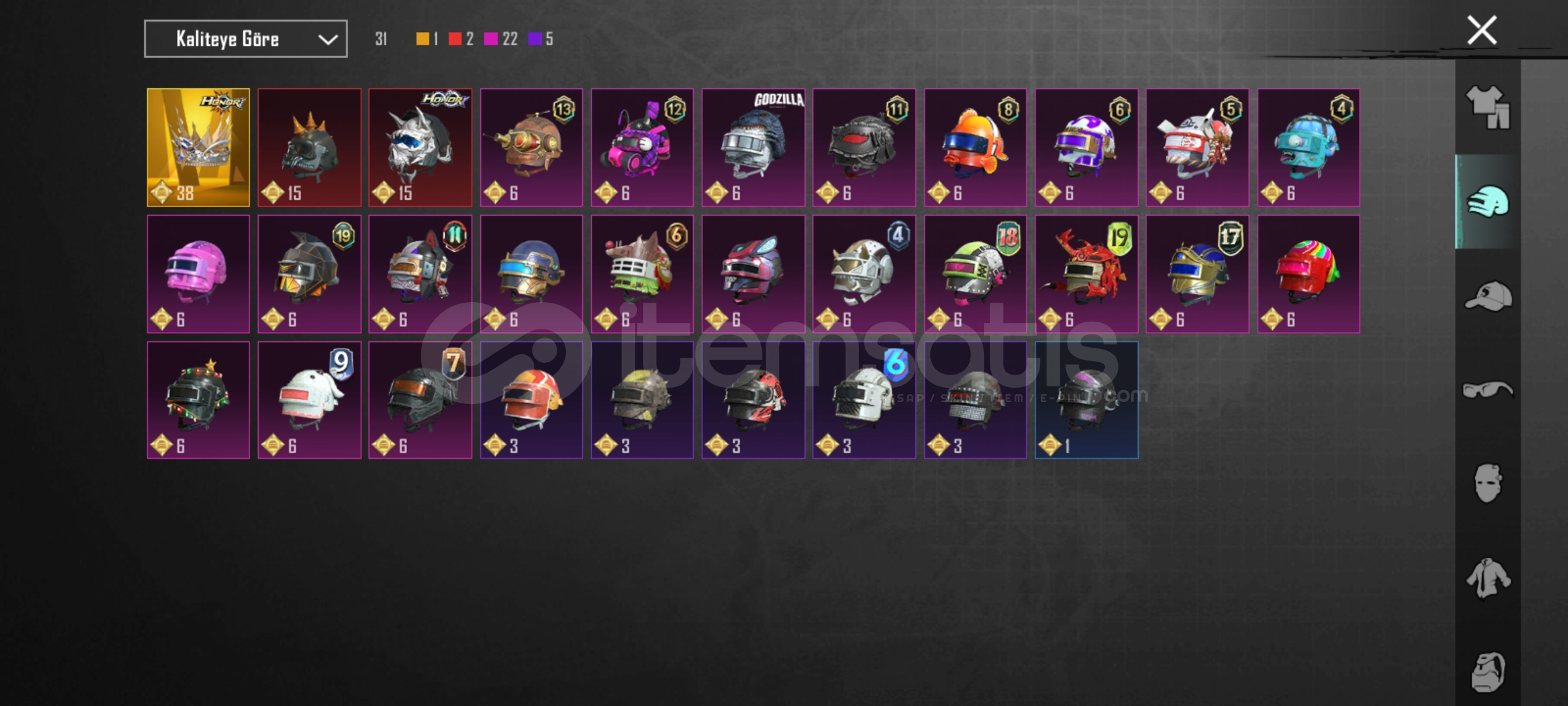Open the Kaliteye Göre sorting dropdown
The width and height of the screenshot is (1568, 706).
point(246,39)
